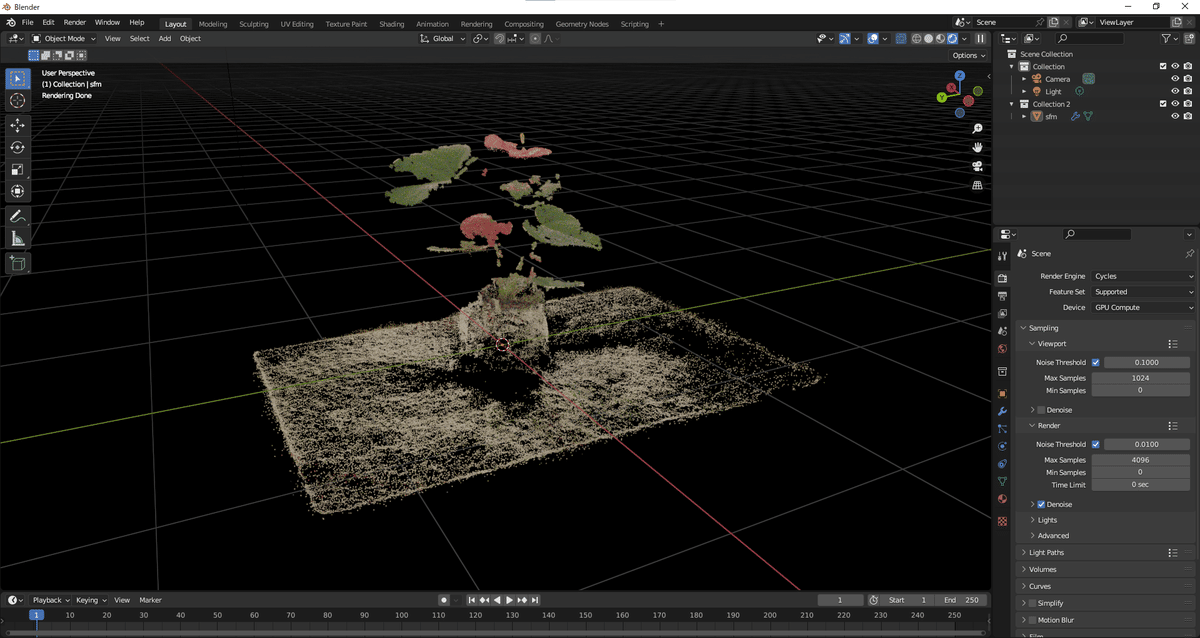Open the Render menu
The width and height of the screenshot is (1200, 638).
pos(75,22)
